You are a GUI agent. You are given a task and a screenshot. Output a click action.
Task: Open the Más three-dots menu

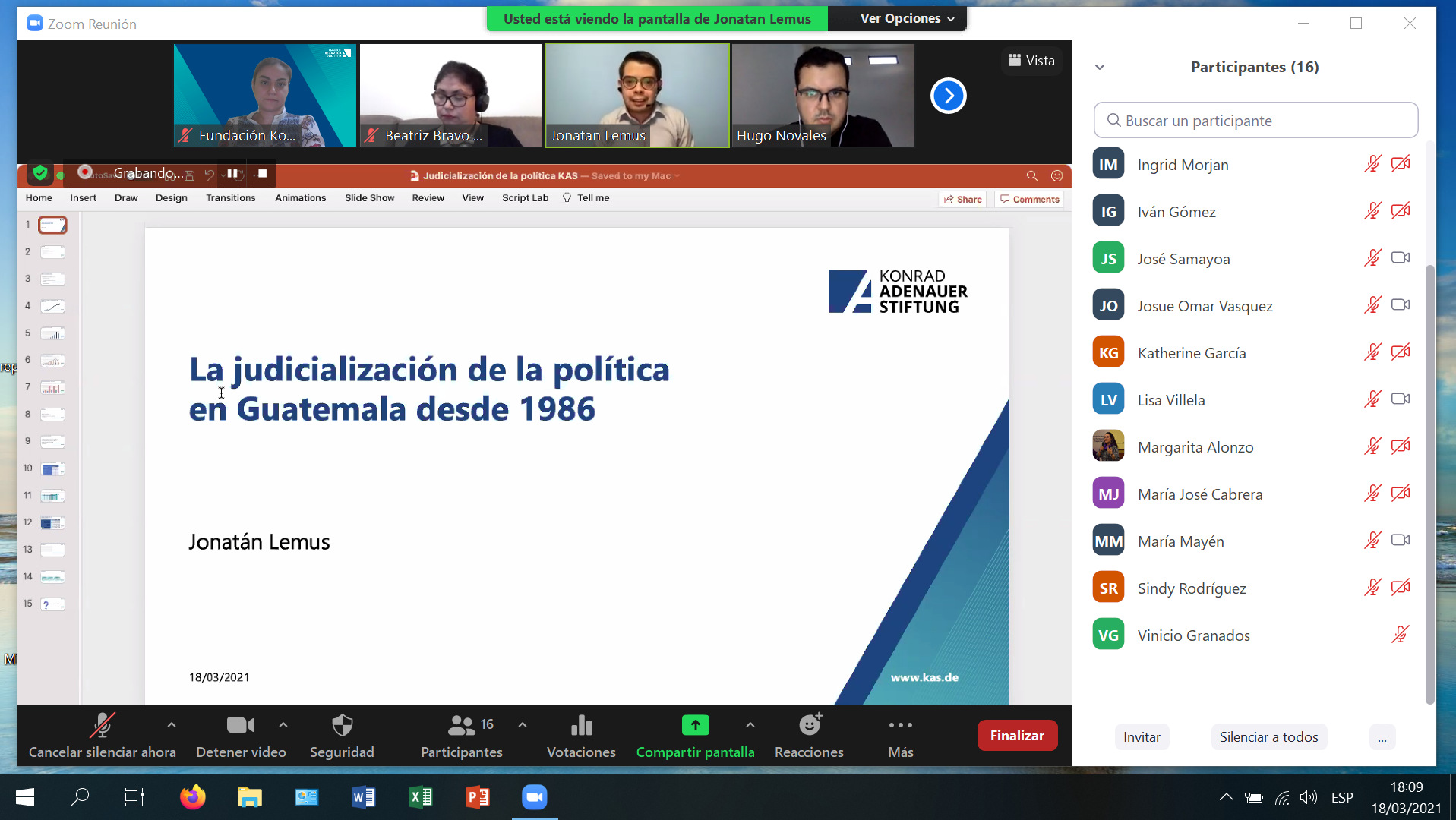[x=900, y=727]
